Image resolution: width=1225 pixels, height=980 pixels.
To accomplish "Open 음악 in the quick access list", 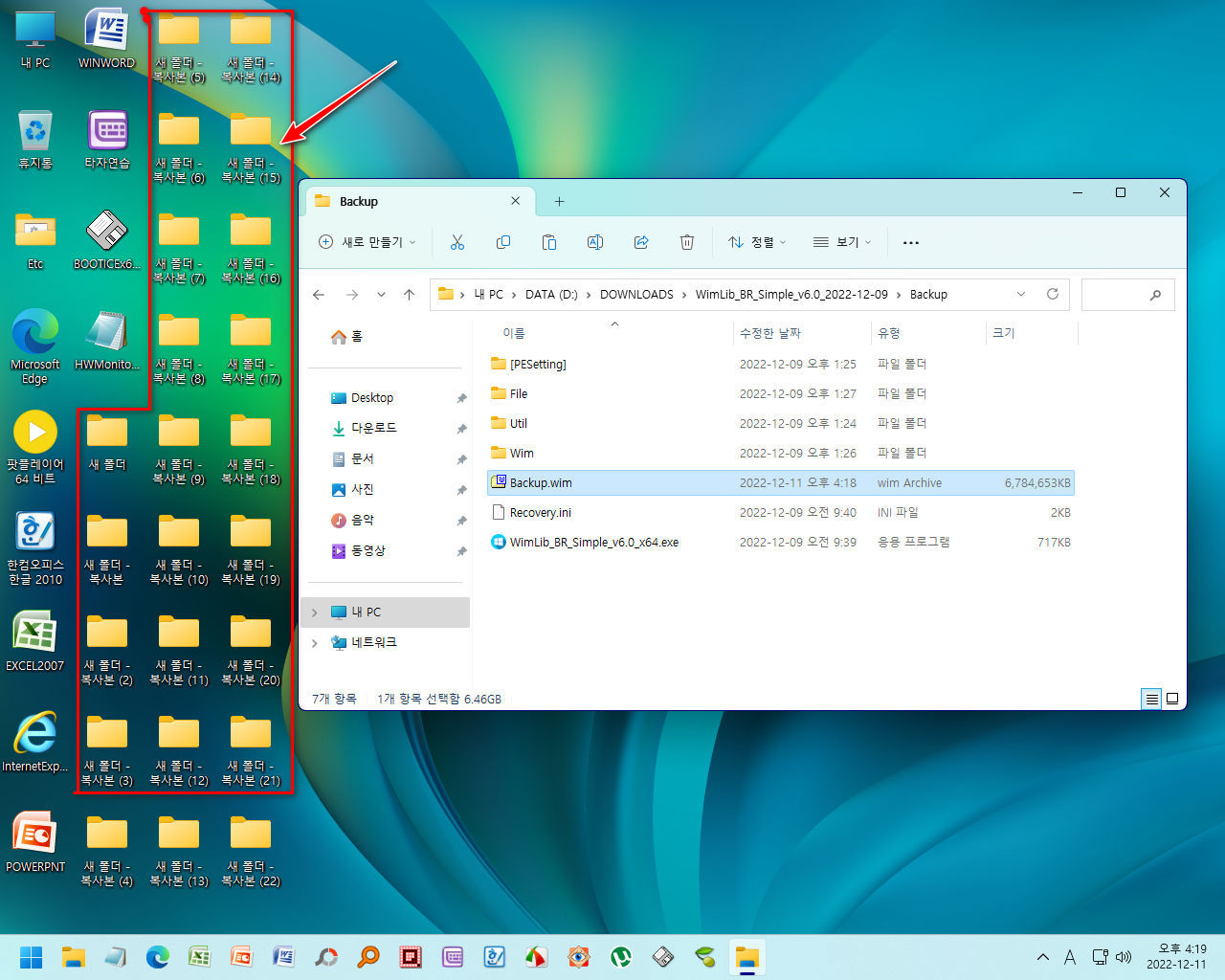I will [352, 521].
